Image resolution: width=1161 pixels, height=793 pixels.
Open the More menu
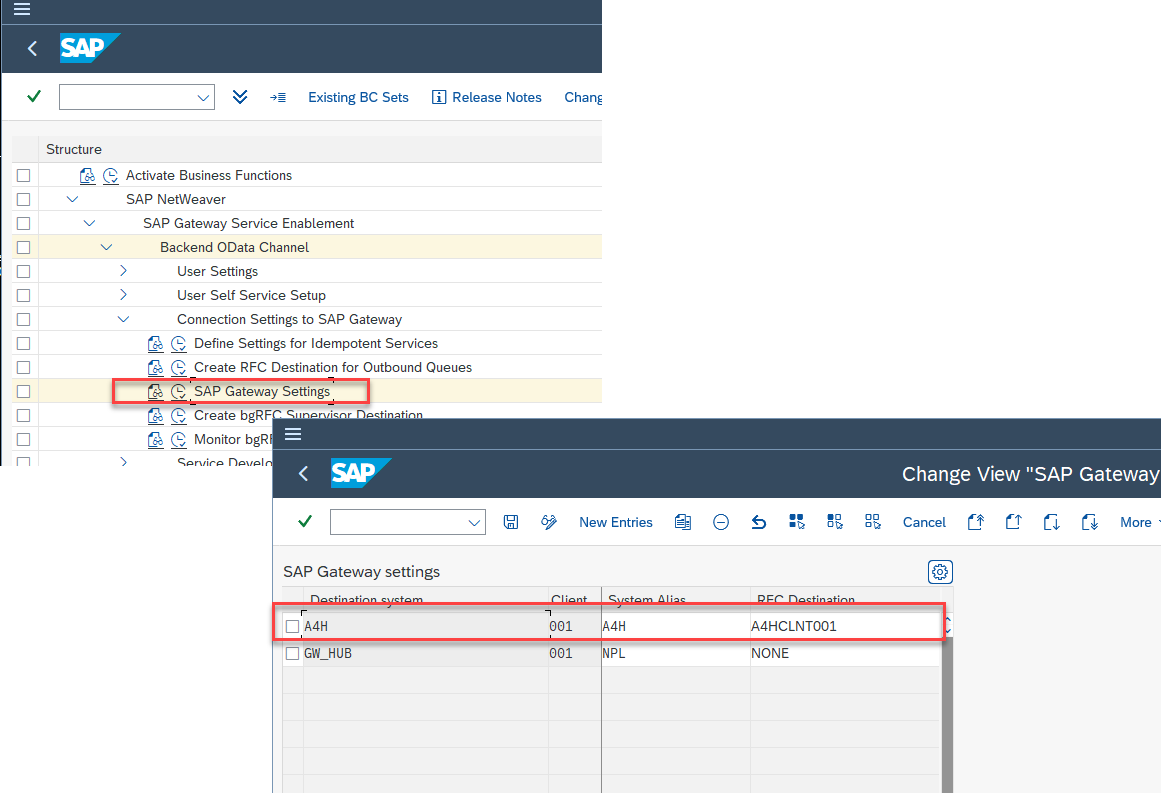point(1140,522)
